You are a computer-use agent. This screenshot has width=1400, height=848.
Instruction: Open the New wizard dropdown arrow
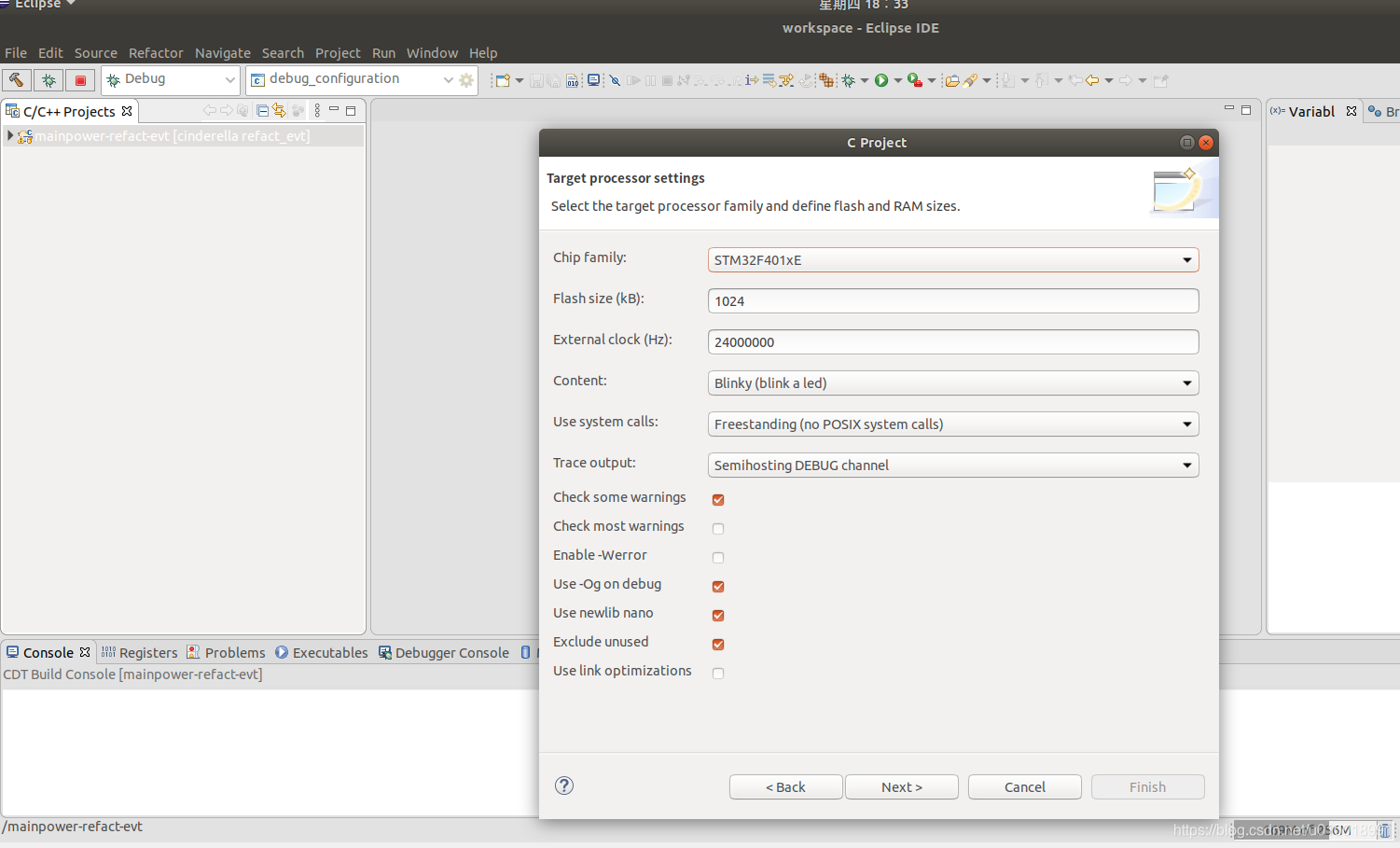click(520, 80)
